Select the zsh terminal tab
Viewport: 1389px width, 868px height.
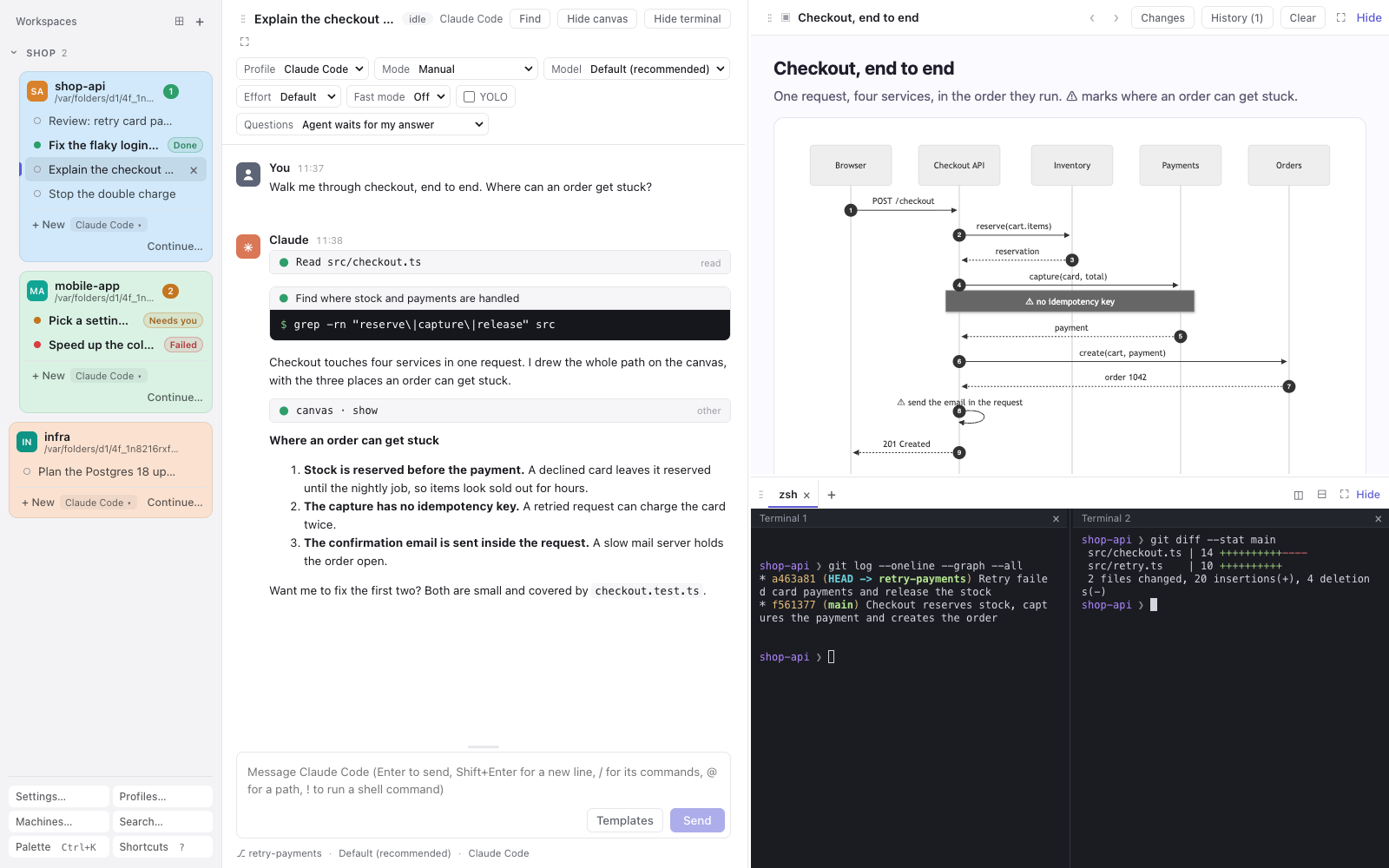[x=787, y=495]
